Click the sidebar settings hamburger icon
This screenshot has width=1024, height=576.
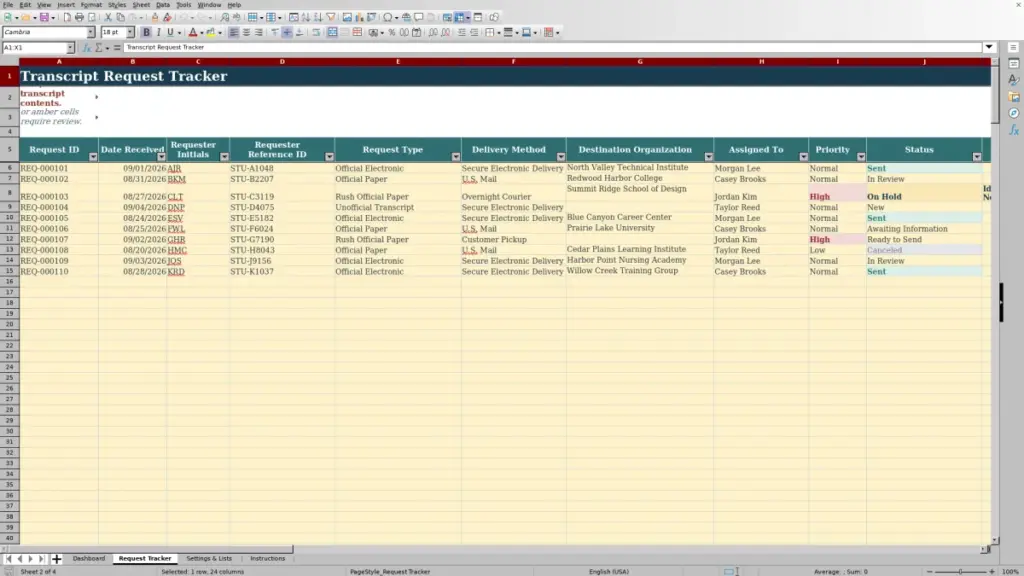(x=1014, y=48)
